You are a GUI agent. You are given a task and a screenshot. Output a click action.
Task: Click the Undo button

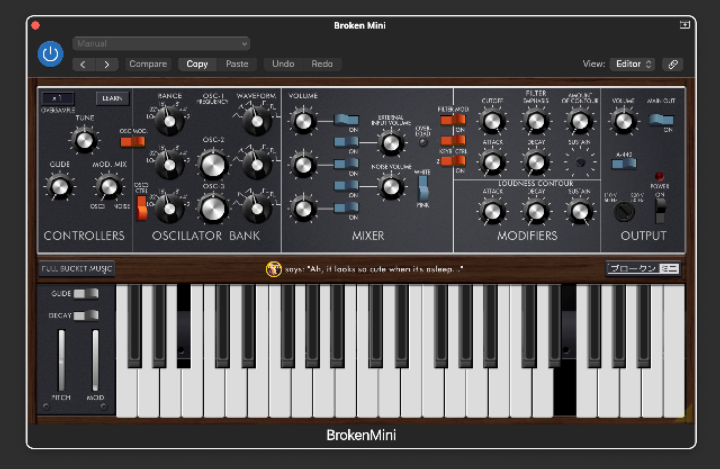(283, 64)
